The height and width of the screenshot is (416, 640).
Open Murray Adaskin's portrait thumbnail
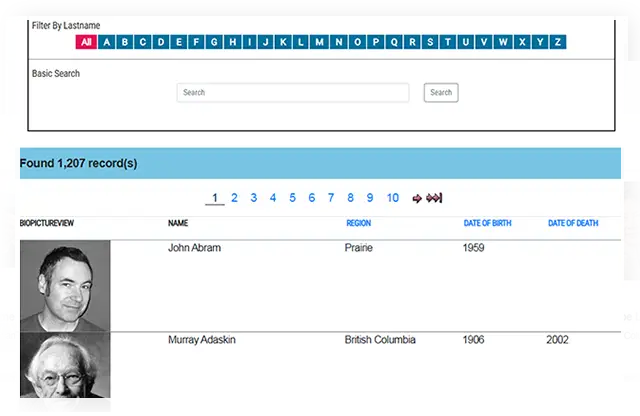click(x=65, y=365)
